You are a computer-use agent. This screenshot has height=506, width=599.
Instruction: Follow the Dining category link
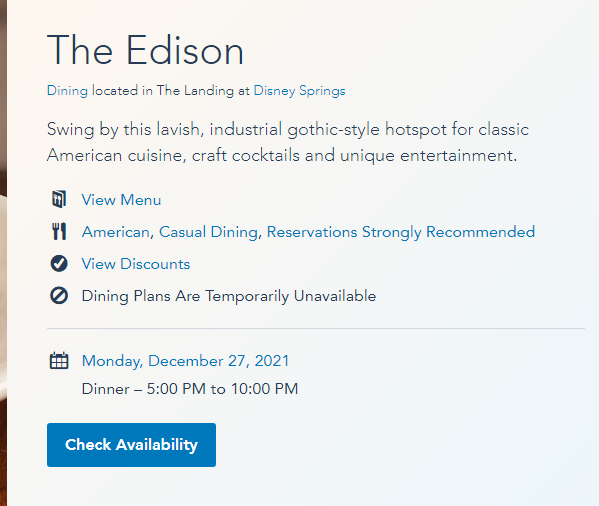[x=67, y=91]
